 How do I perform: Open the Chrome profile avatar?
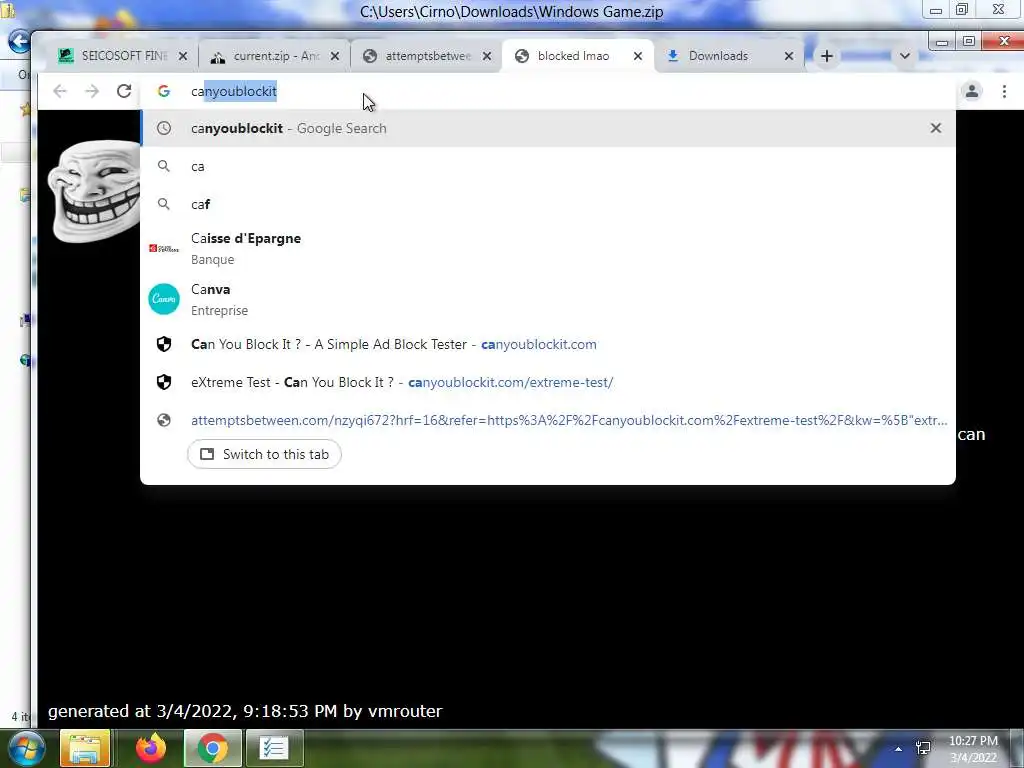click(972, 91)
